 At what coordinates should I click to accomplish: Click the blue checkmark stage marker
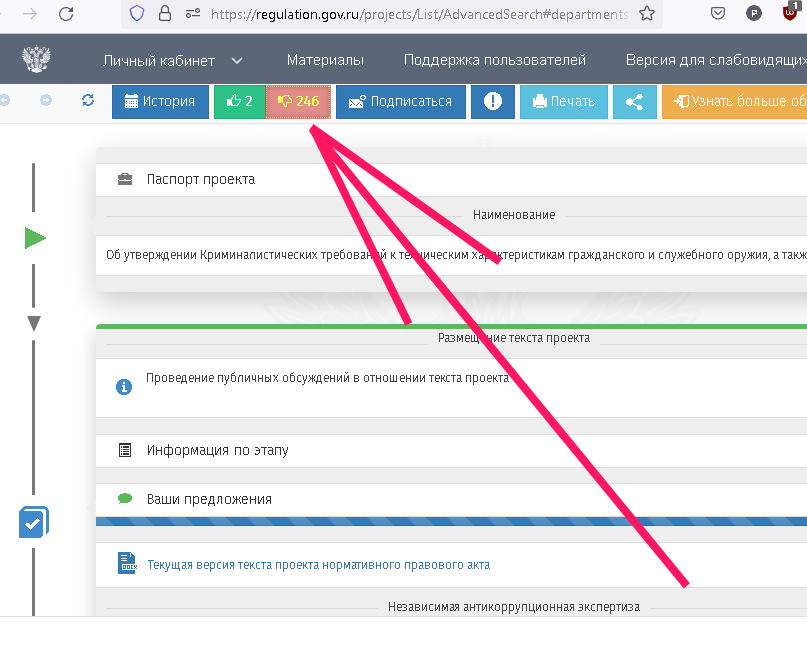[x=33, y=522]
